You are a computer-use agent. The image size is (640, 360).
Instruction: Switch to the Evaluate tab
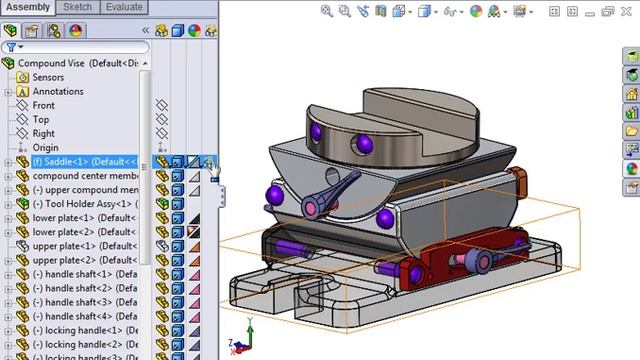124,7
